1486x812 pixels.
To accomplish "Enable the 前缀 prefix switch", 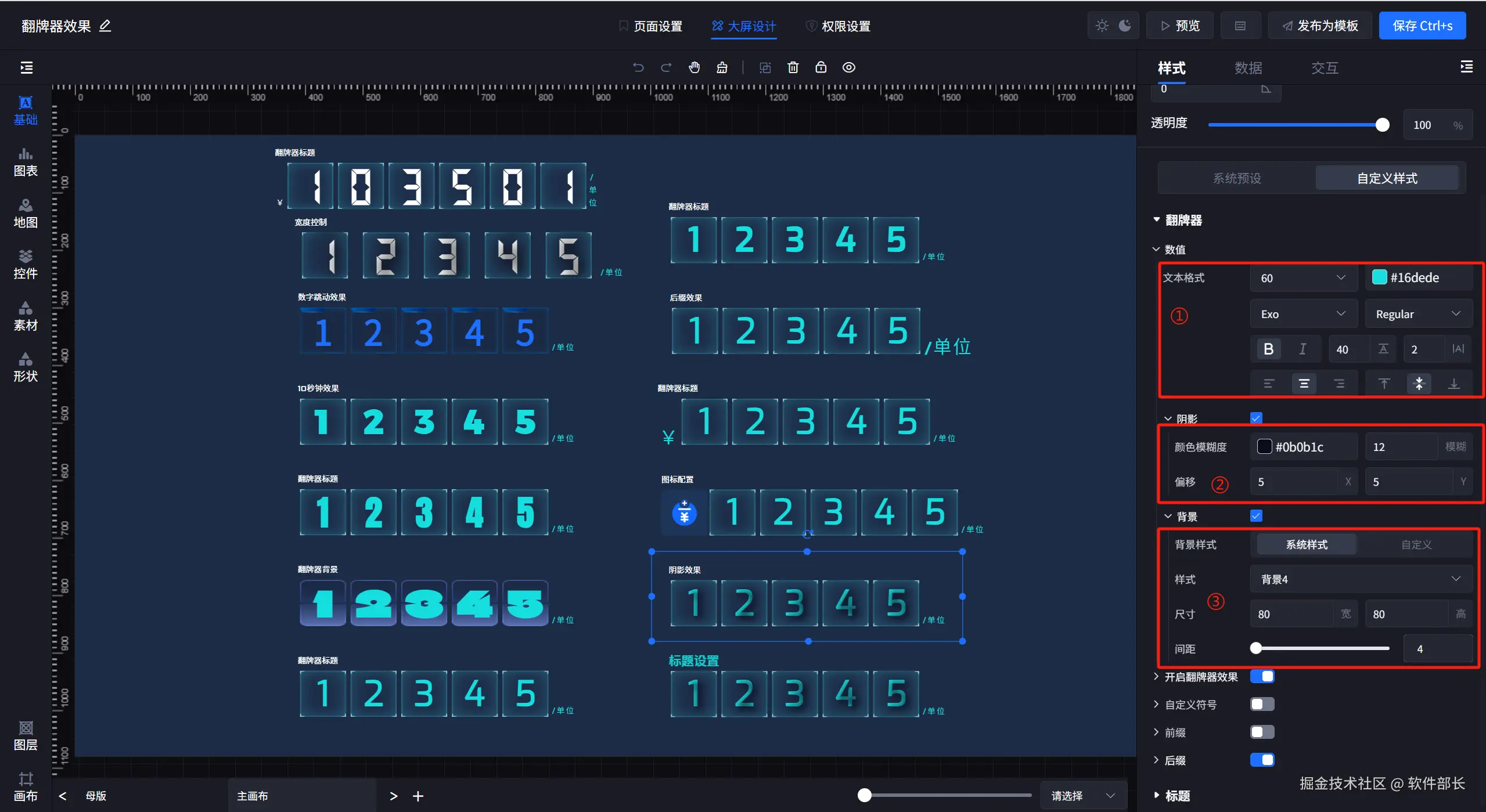I will coord(1262,732).
